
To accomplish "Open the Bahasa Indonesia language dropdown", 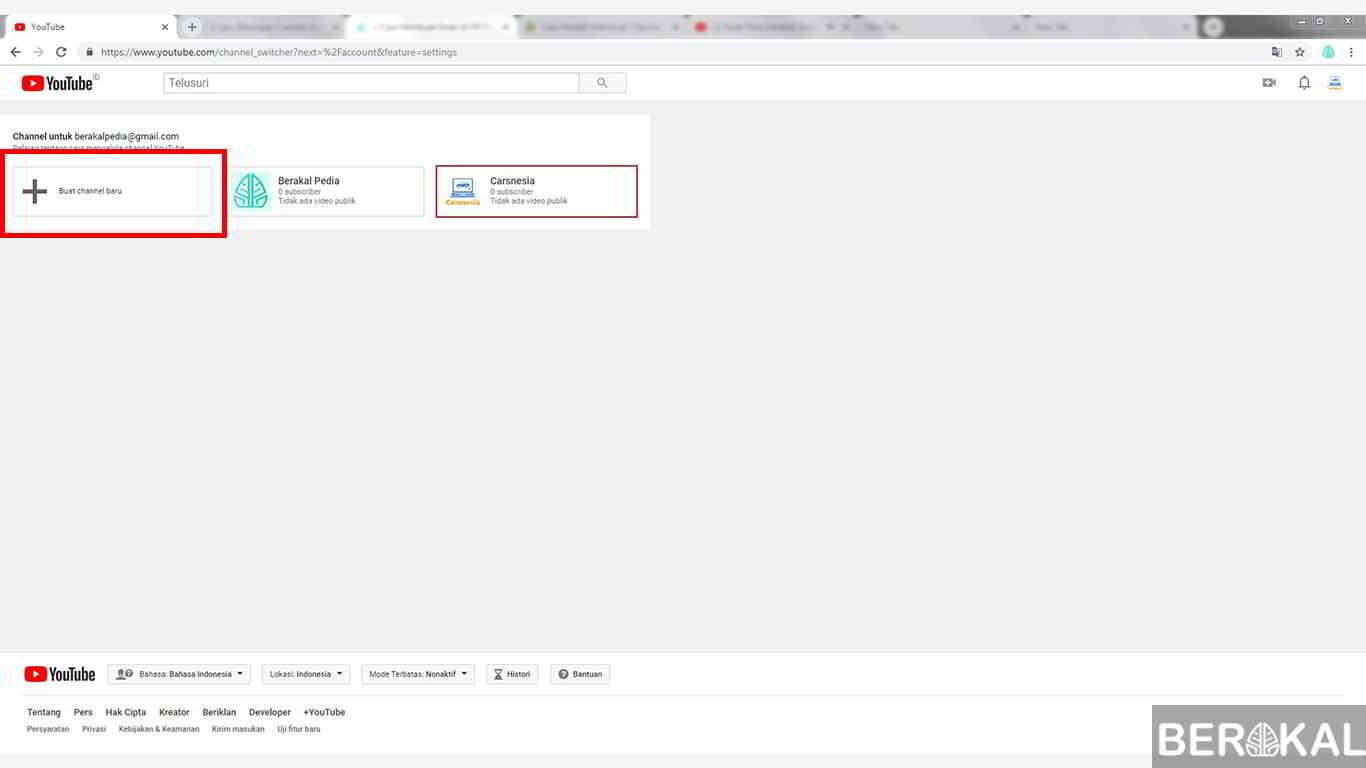I will [x=180, y=674].
